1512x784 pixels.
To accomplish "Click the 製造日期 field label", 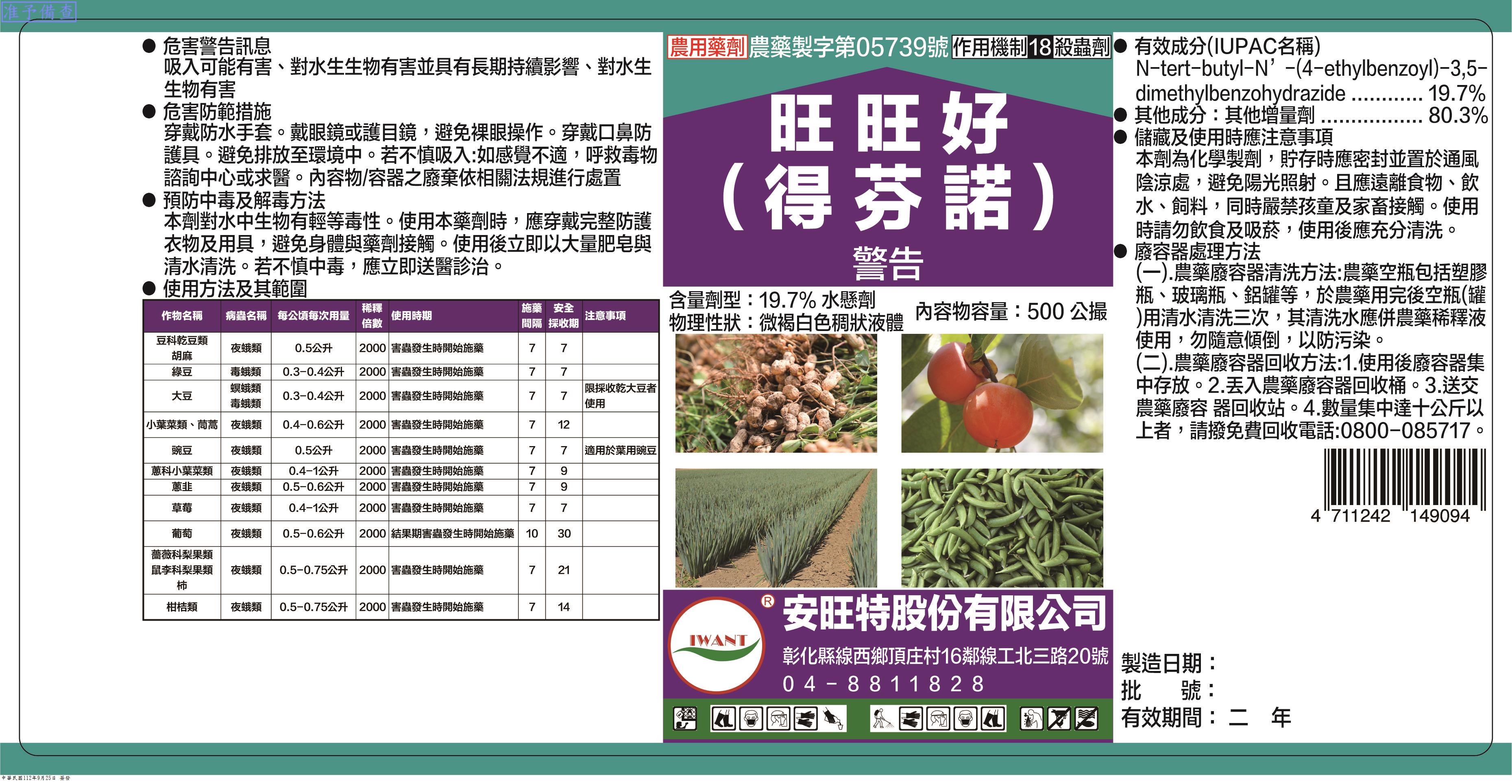I will point(1169,663).
